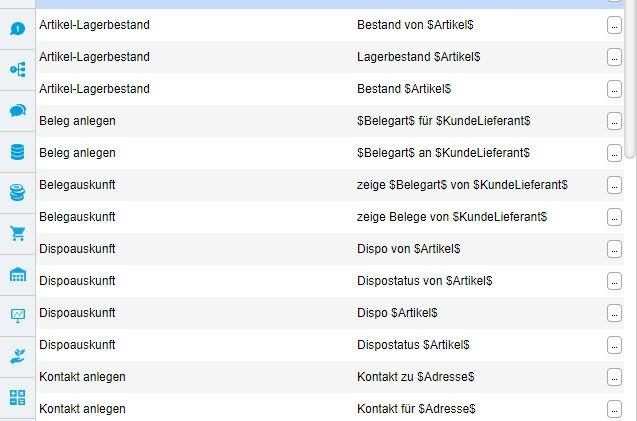Open the presentation chart sidebar icon
Image resolution: width=637 pixels, height=421 pixels.
tap(17, 315)
